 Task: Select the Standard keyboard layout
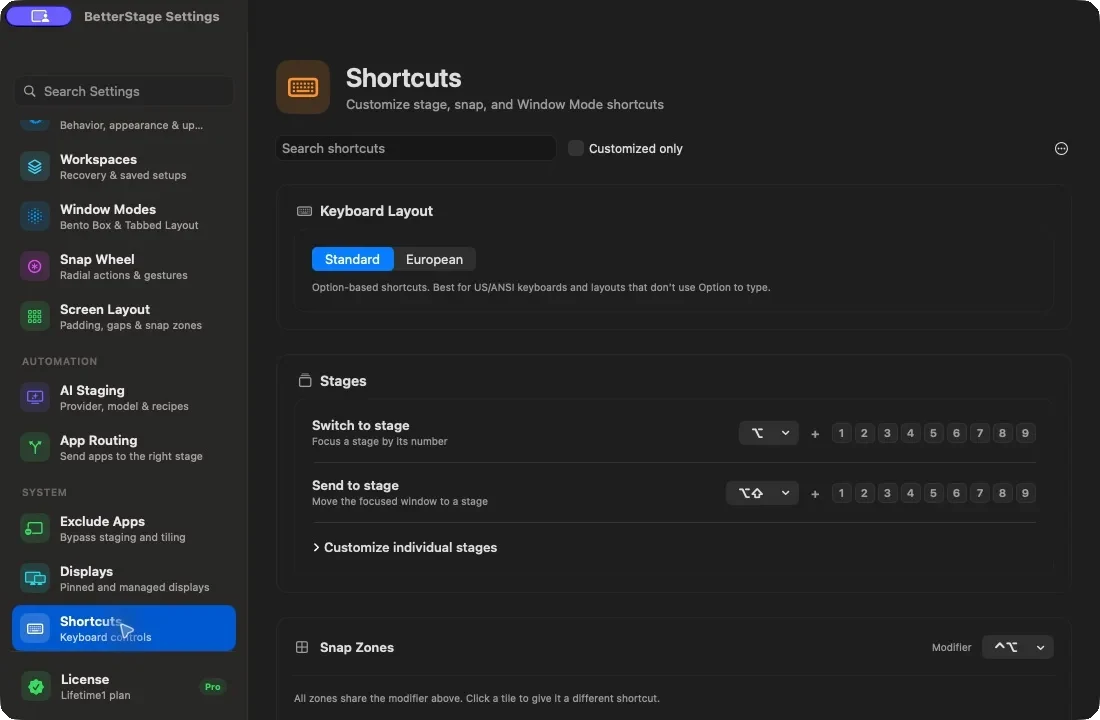[352, 259]
